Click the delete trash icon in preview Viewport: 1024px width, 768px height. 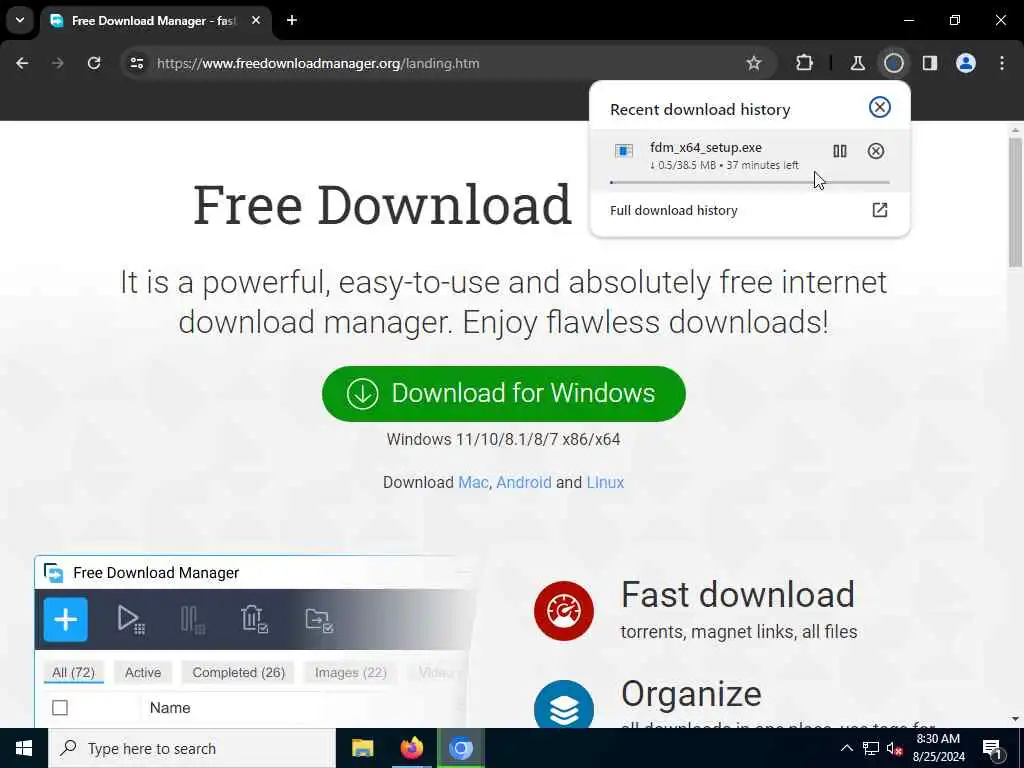(x=254, y=619)
